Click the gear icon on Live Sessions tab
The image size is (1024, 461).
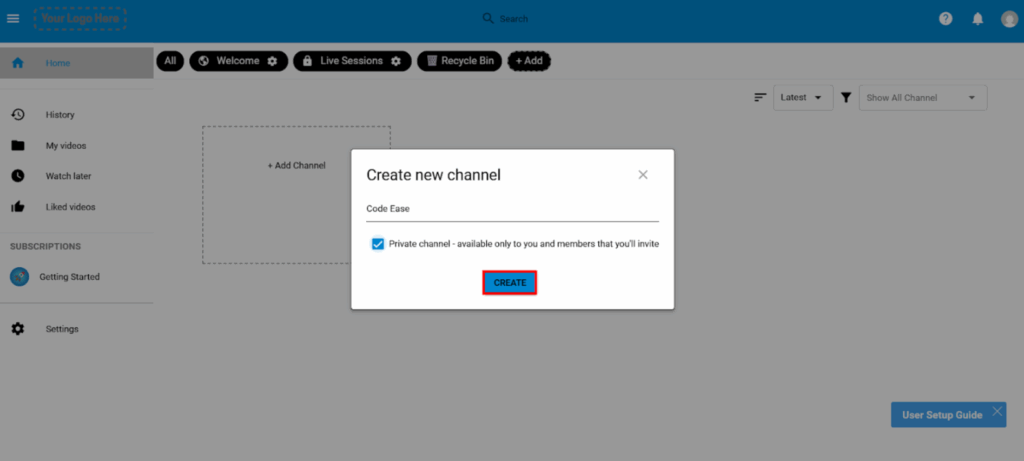396,61
